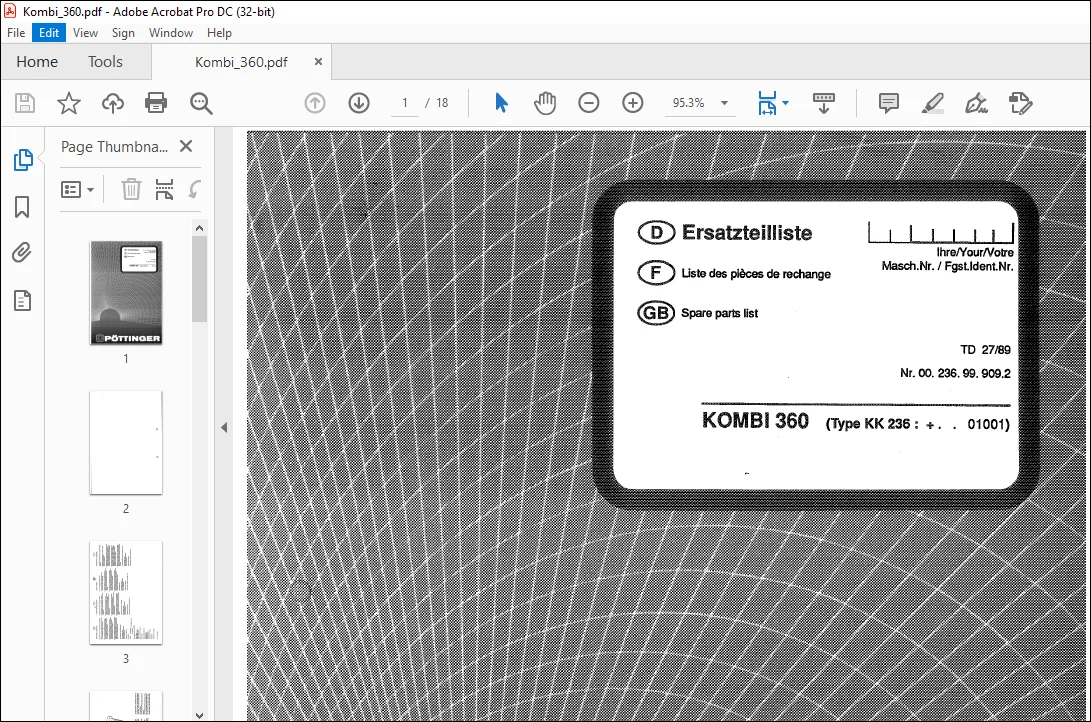Collapse the navigation pane arrow

[224, 427]
